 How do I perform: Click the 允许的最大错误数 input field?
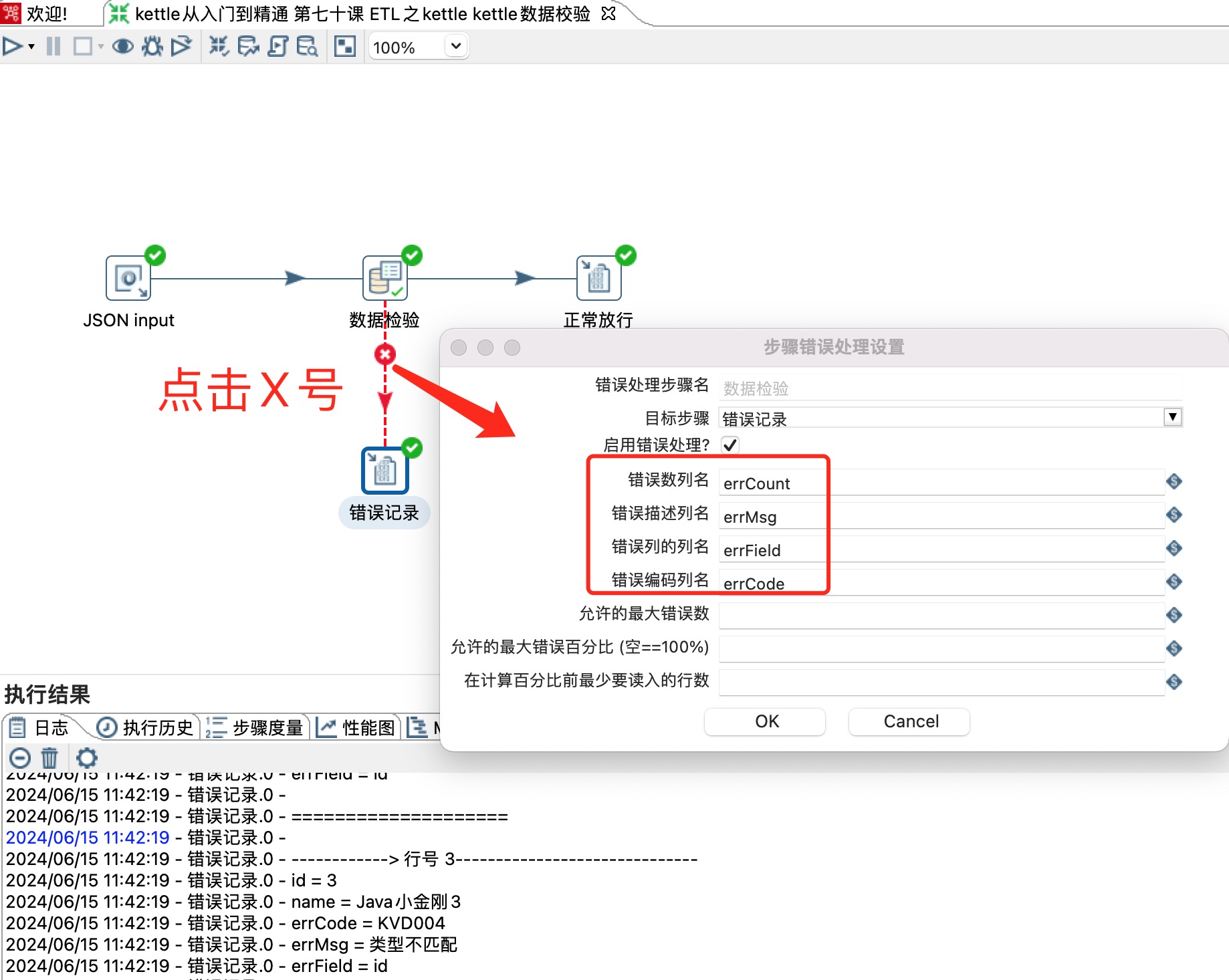click(941, 615)
